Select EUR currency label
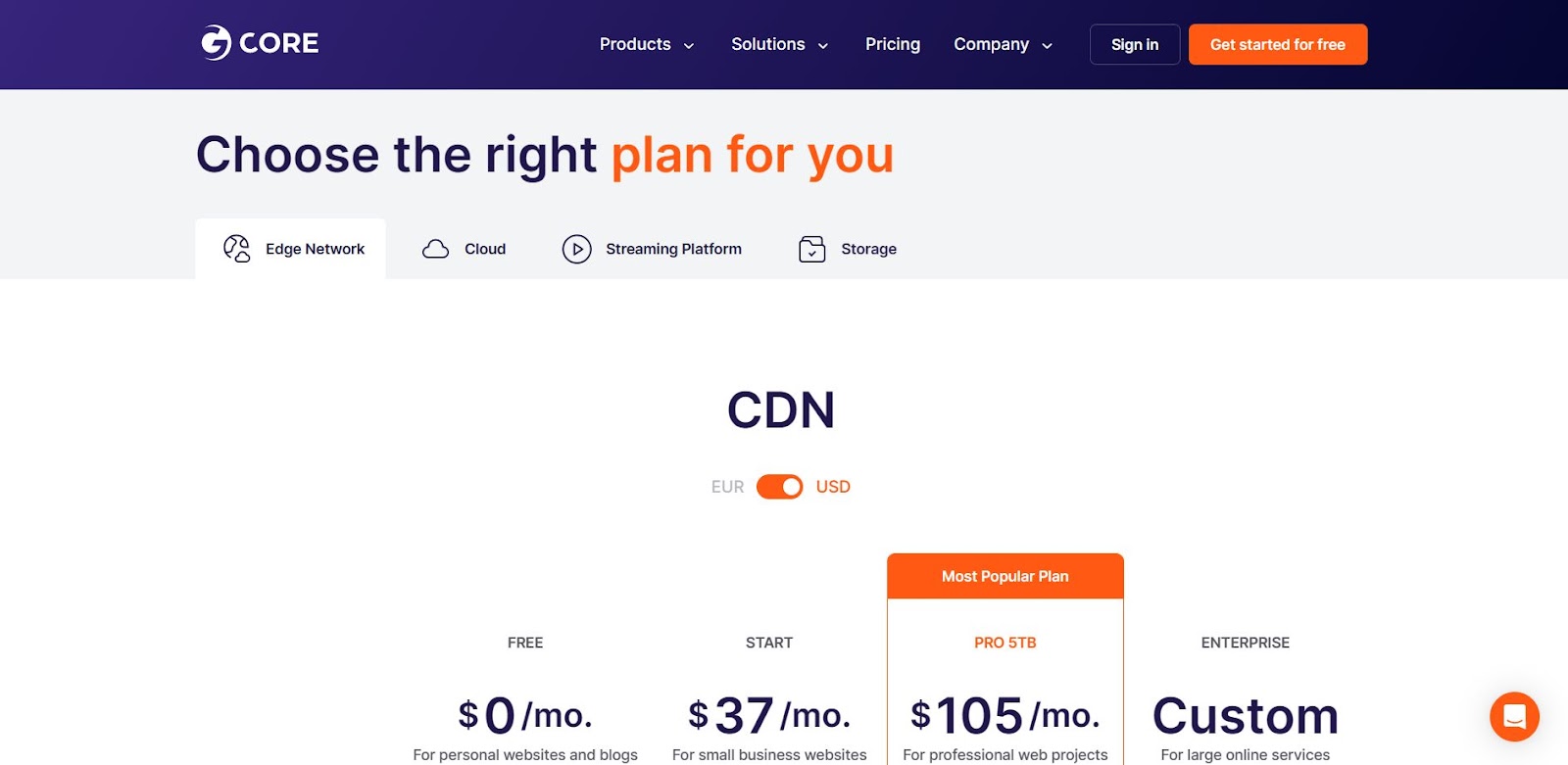The image size is (1568, 765). pyautogui.click(x=727, y=487)
